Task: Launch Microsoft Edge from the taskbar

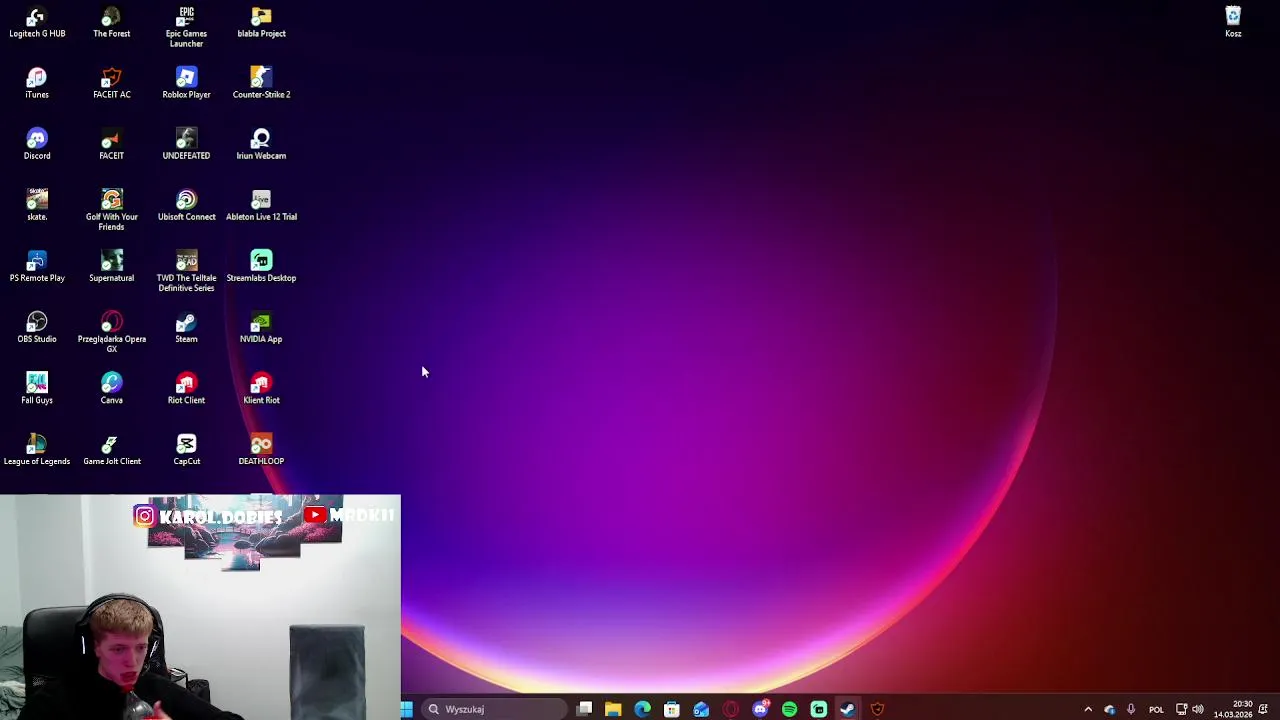Action: [x=642, y=709]
